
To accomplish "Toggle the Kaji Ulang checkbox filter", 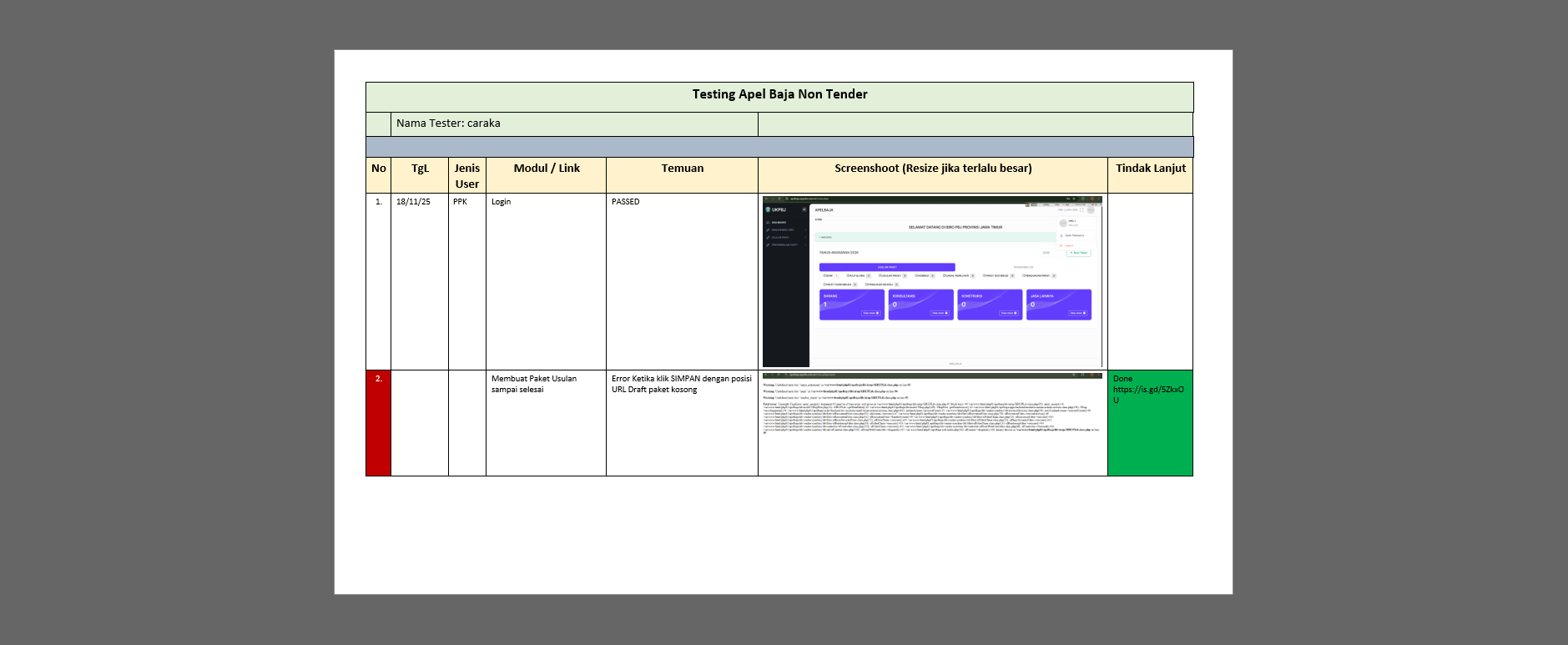I will [848, 275].
